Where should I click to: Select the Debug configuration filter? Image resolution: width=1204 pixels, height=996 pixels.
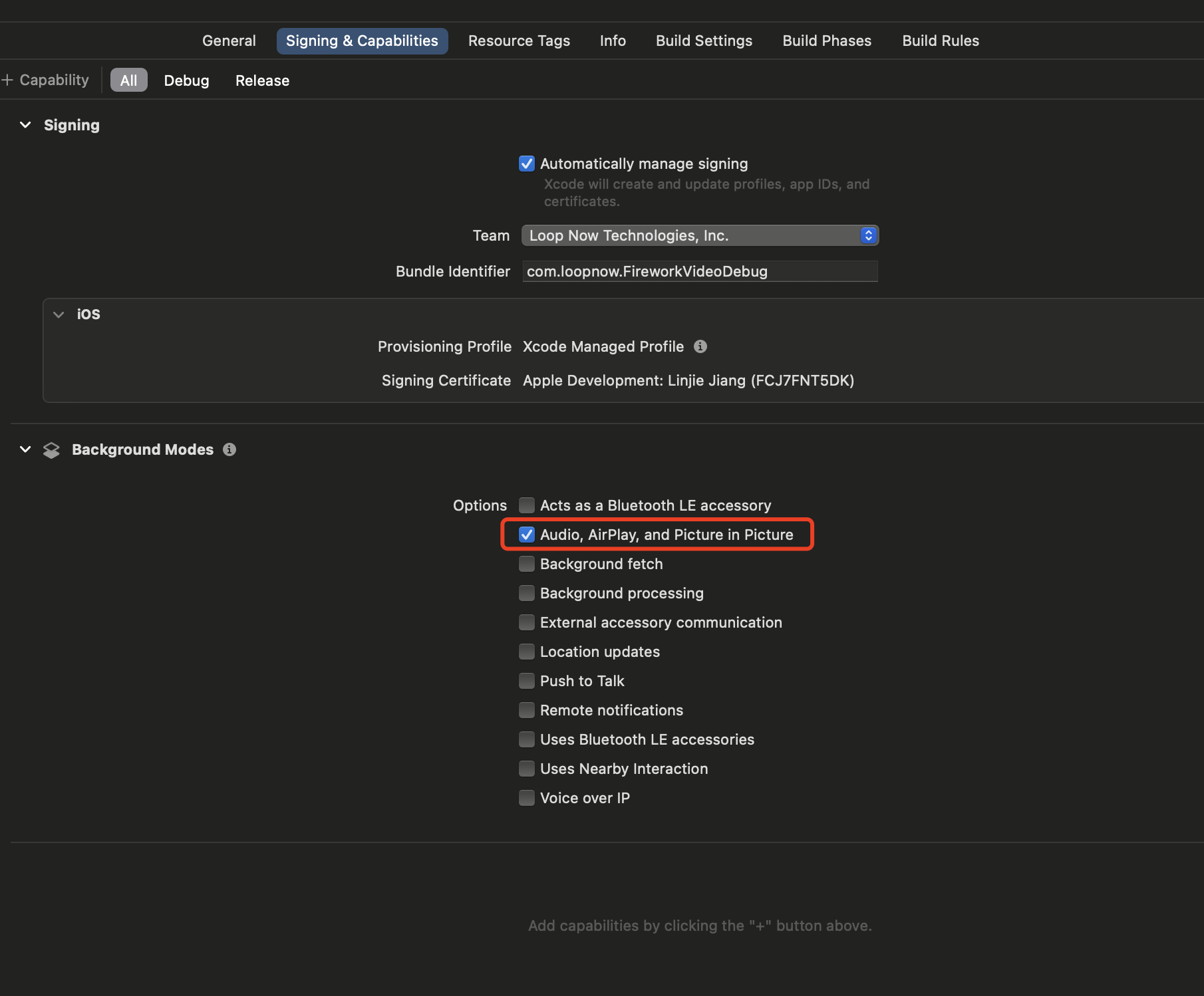point(186,80)
